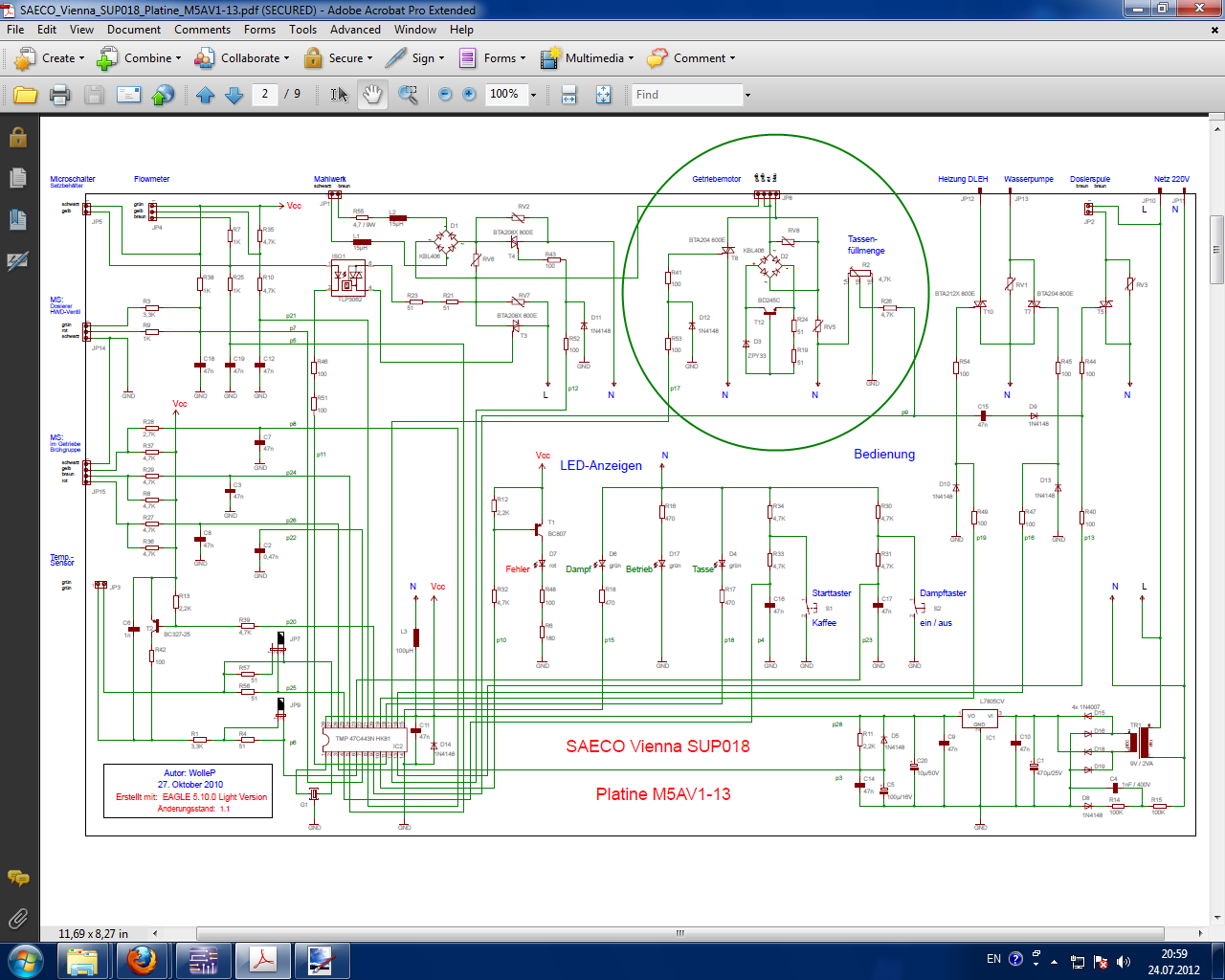The width and height of the screenshot is (1225, 980).
Task: Open the Collaborate dropdown
Action: (241, 58)
